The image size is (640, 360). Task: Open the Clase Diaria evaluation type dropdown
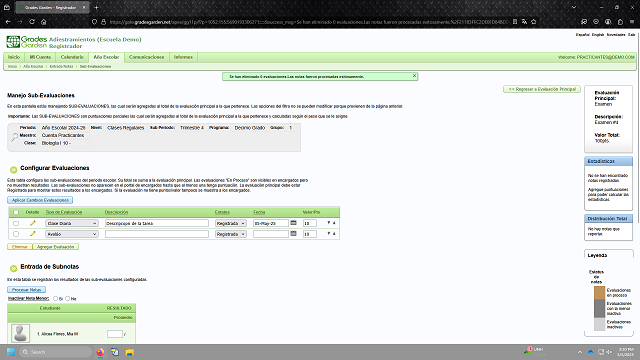(x=71, y=223)
